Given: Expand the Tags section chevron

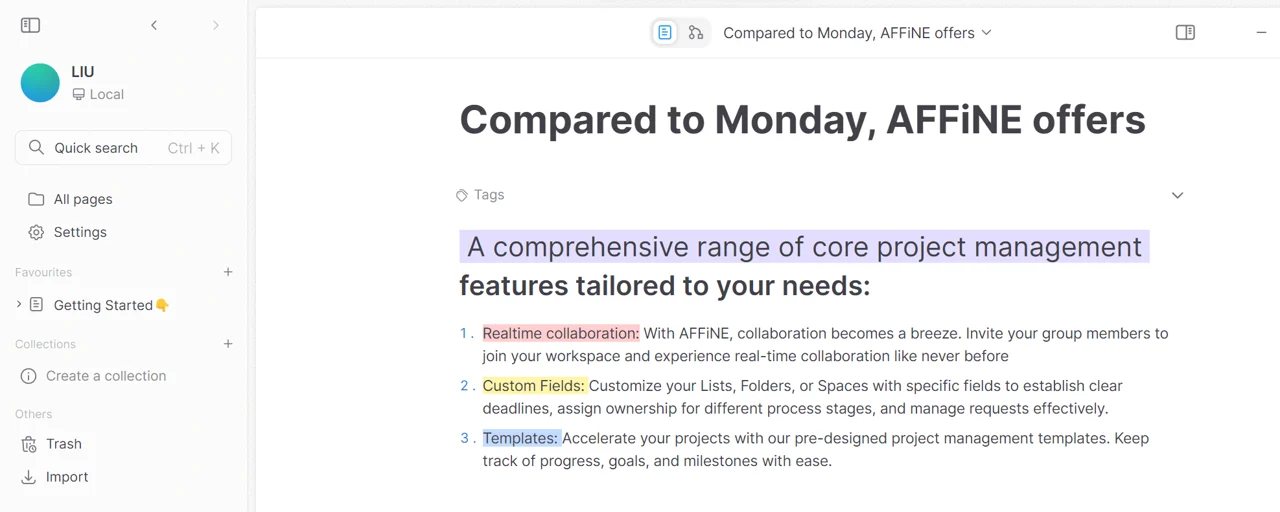Looking at the screenshot, I should (x=1177, y=195).
